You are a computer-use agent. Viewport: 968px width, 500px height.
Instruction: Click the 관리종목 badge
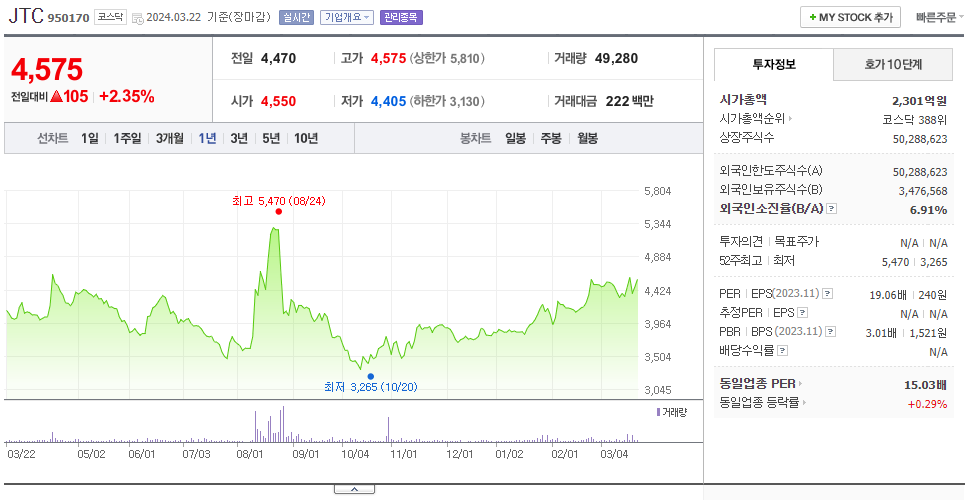tap(401, 17)
